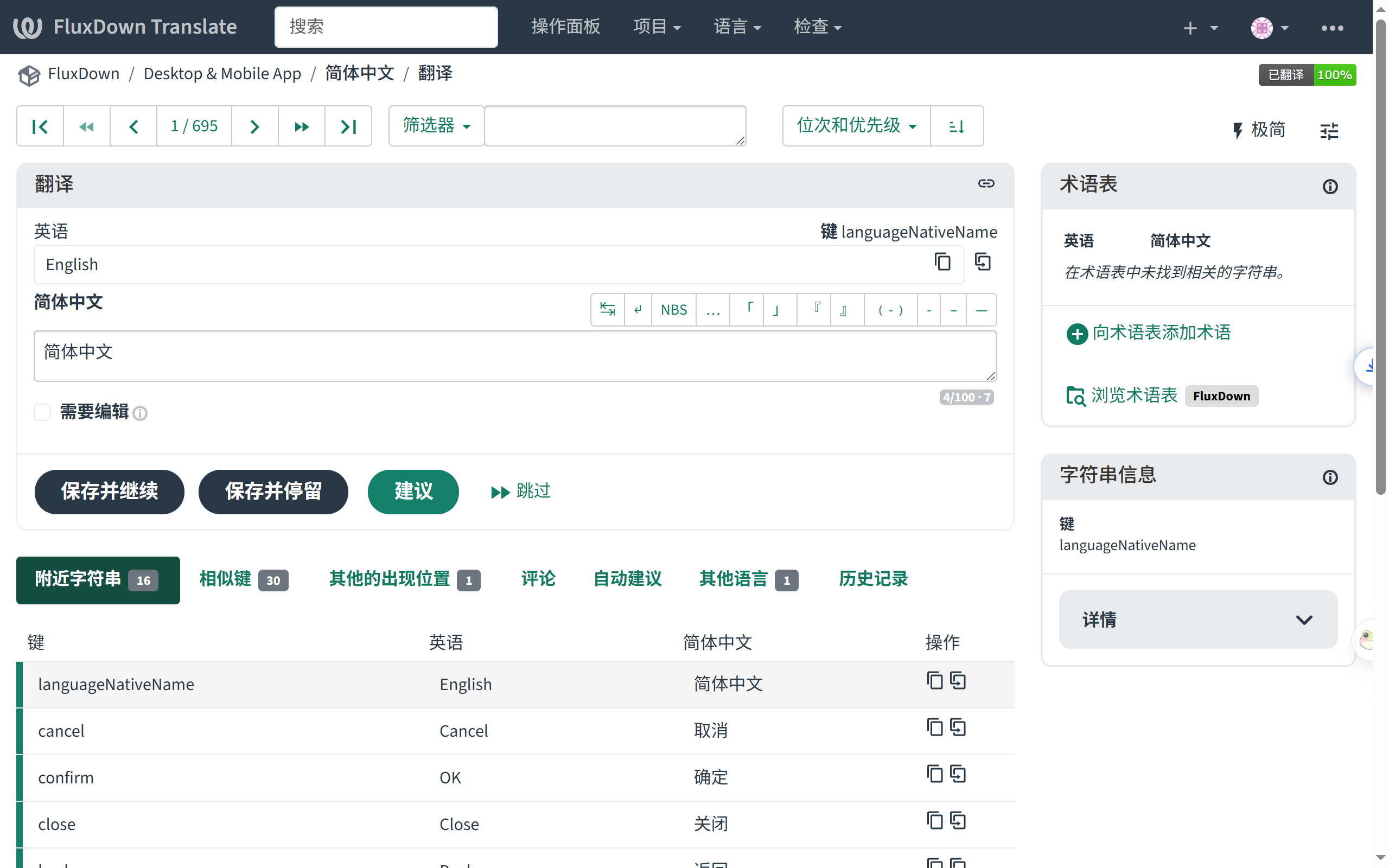
Task: Click Desktop & Mobile App breadcrumb
Action: 222,74
